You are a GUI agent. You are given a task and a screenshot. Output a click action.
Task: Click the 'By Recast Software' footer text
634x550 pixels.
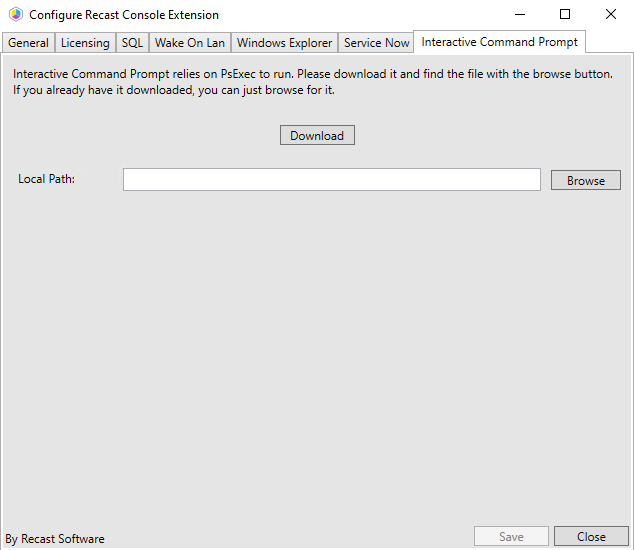tap(55, 539)
